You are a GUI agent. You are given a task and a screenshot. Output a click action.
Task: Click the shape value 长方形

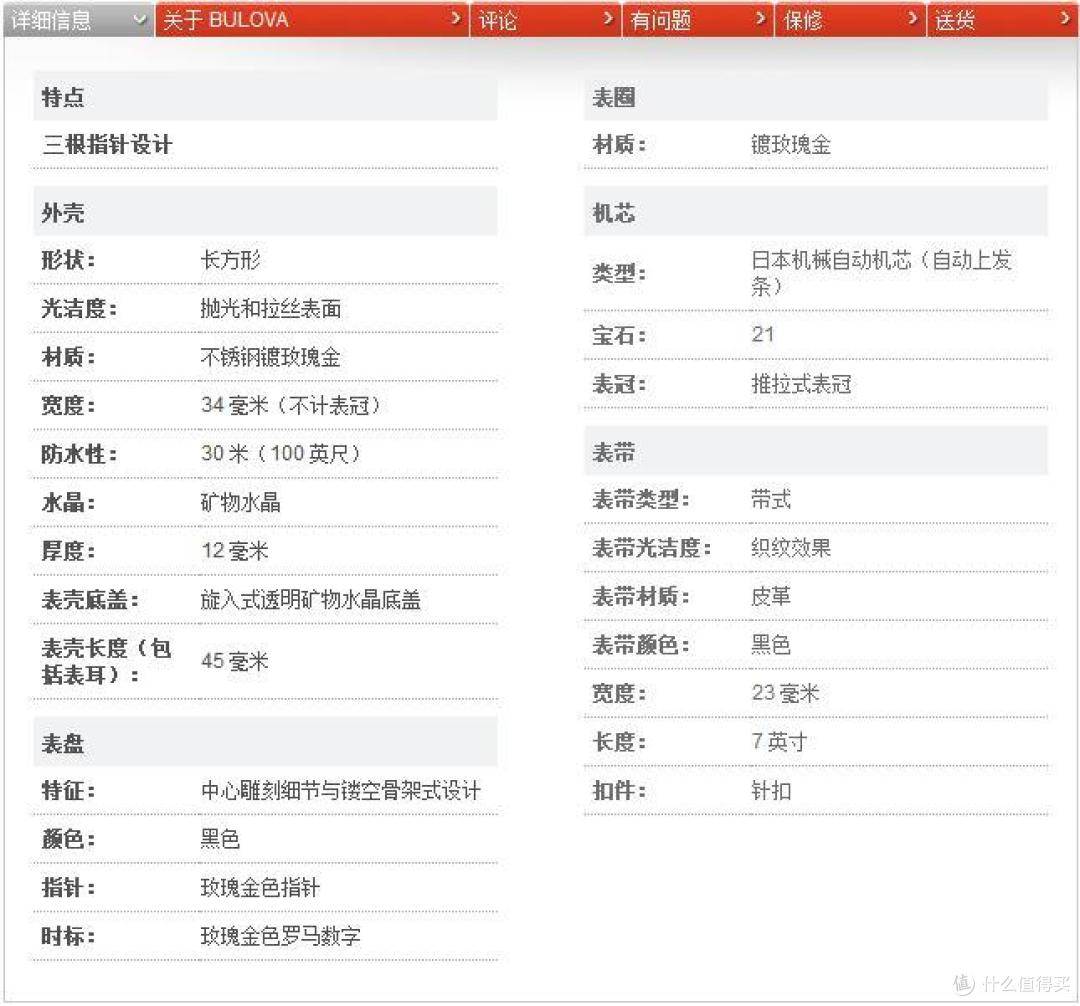click(x=230, y=260)
